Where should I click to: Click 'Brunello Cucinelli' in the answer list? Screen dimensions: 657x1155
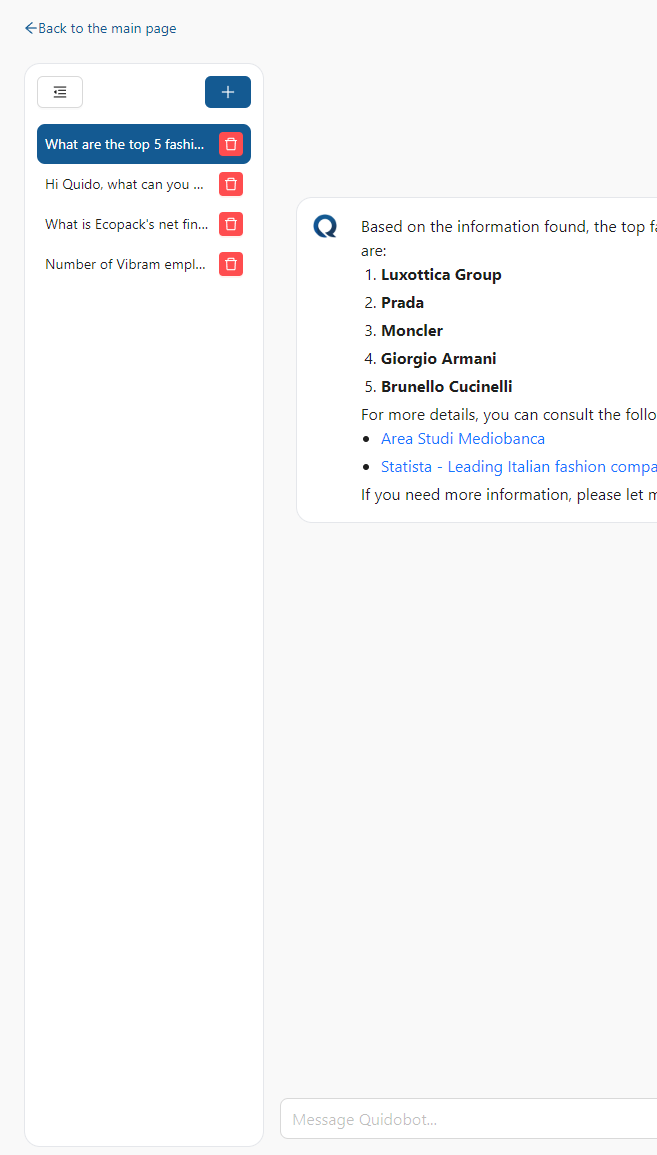point(446,387)
